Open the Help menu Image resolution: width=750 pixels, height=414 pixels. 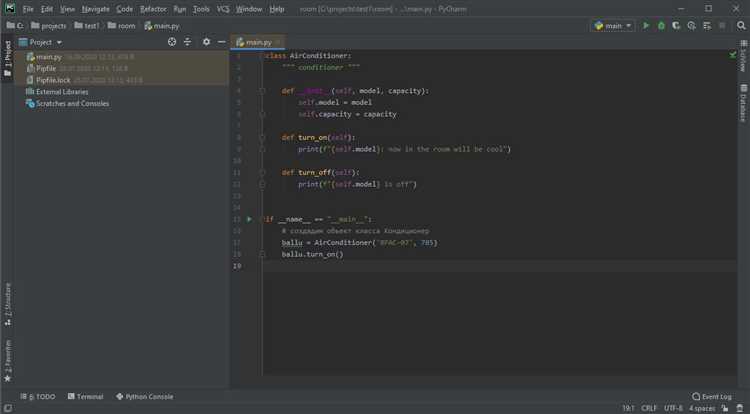point(276,9)
